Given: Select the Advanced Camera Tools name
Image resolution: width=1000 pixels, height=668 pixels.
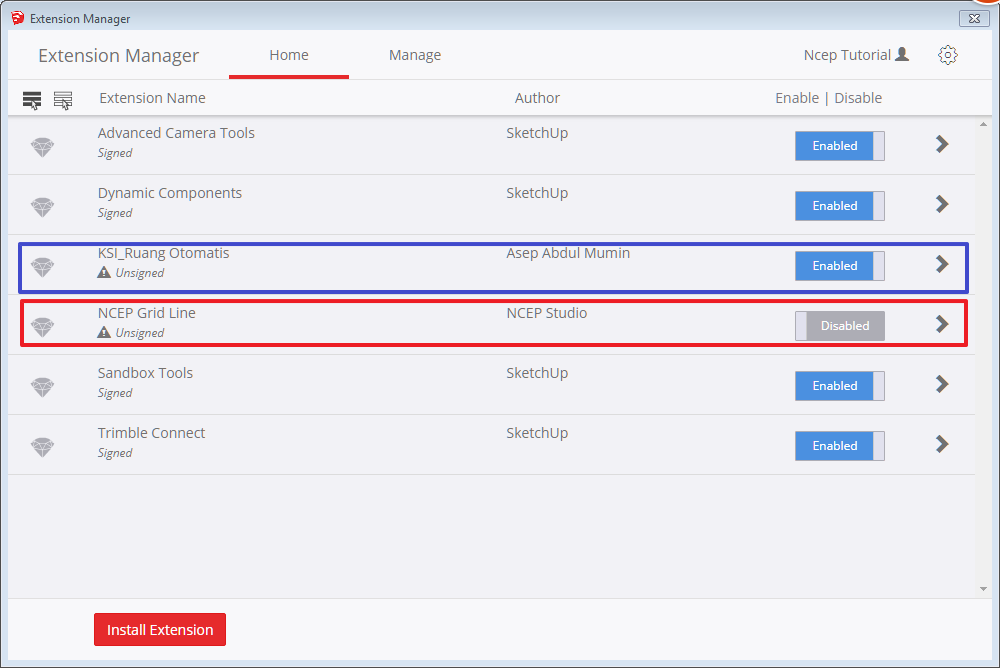Looking at the screenshot, I should click(176, 133).
